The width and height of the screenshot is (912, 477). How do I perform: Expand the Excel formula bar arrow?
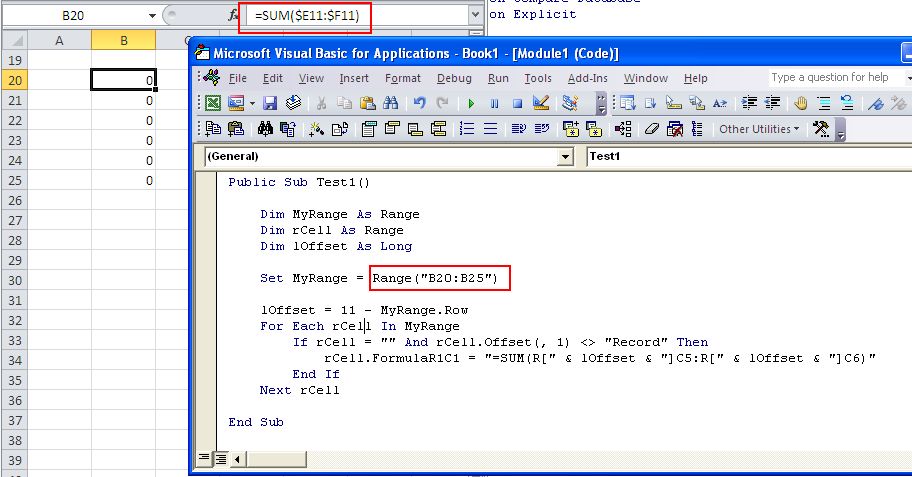coord(475,15)
